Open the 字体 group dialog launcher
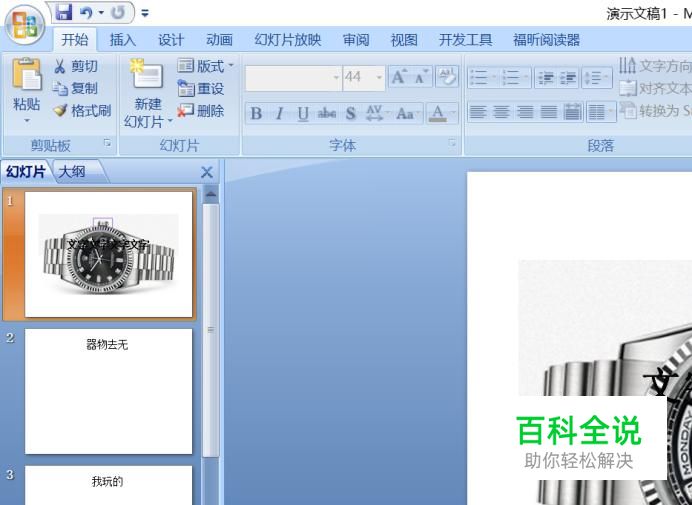The height and width of the screenshot is (505, 692). click(x=452, y=143)
